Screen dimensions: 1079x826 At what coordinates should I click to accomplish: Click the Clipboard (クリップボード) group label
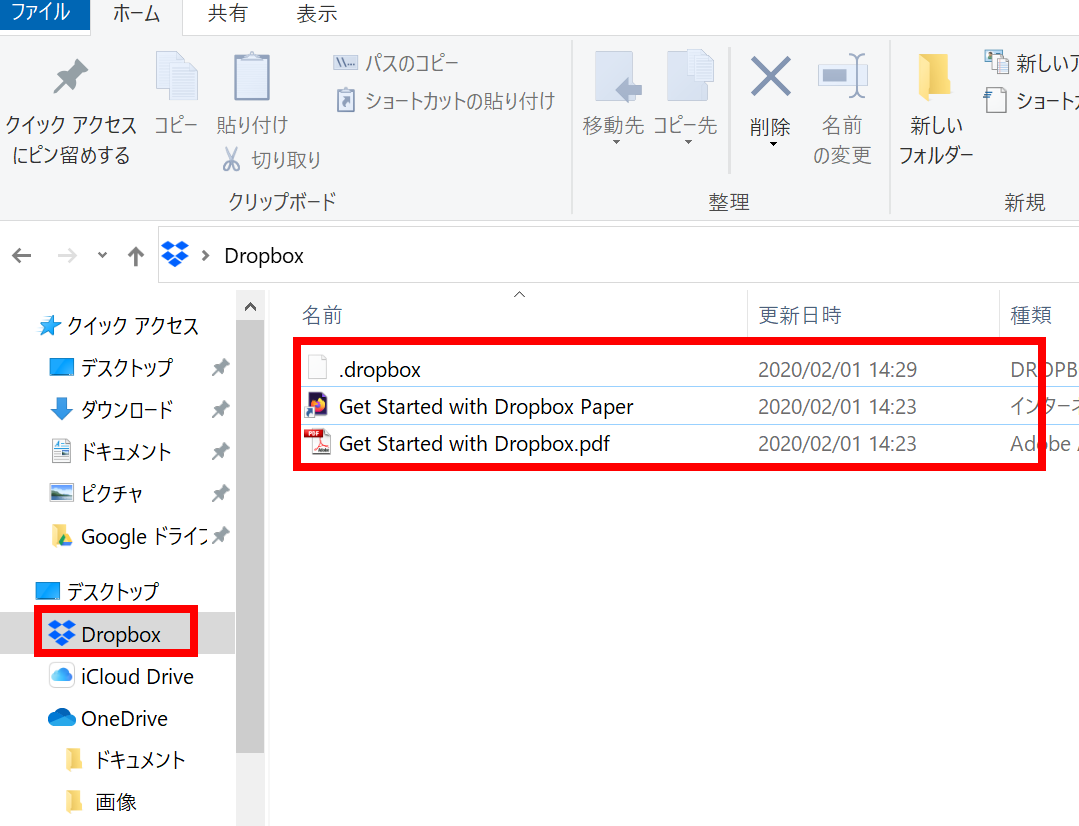click(282, 202)
